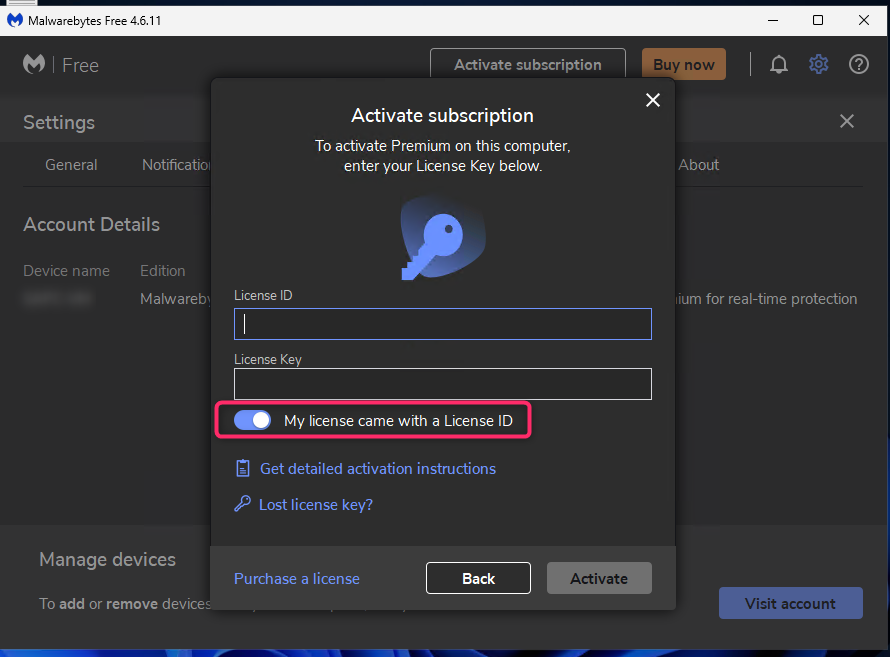The height and width of the screenshot is (657, 890).
Task: Open the notifications bell icon
Action: (779, 65)
